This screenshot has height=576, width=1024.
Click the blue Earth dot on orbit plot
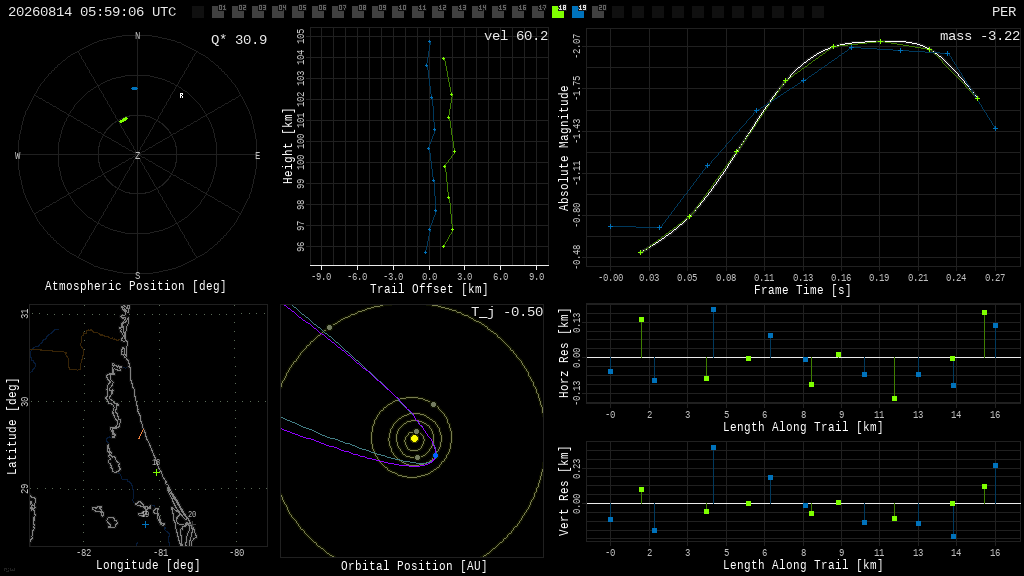[x=436, y=455]
